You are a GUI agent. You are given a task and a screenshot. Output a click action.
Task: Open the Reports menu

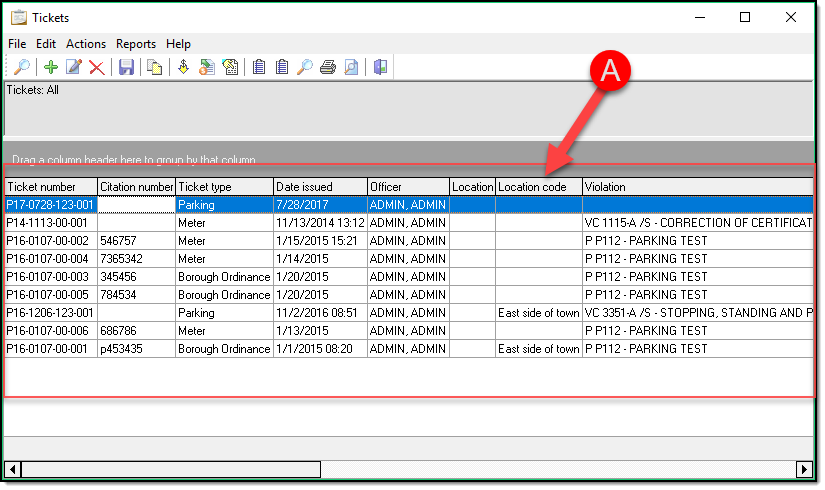click(135, 44)
